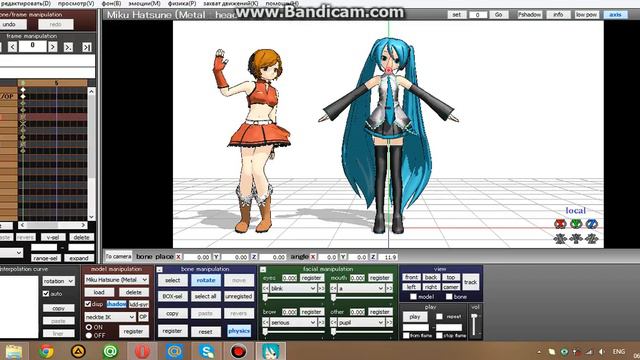Select the IK ON radio button
640x360 pixels.
(89, 327)
